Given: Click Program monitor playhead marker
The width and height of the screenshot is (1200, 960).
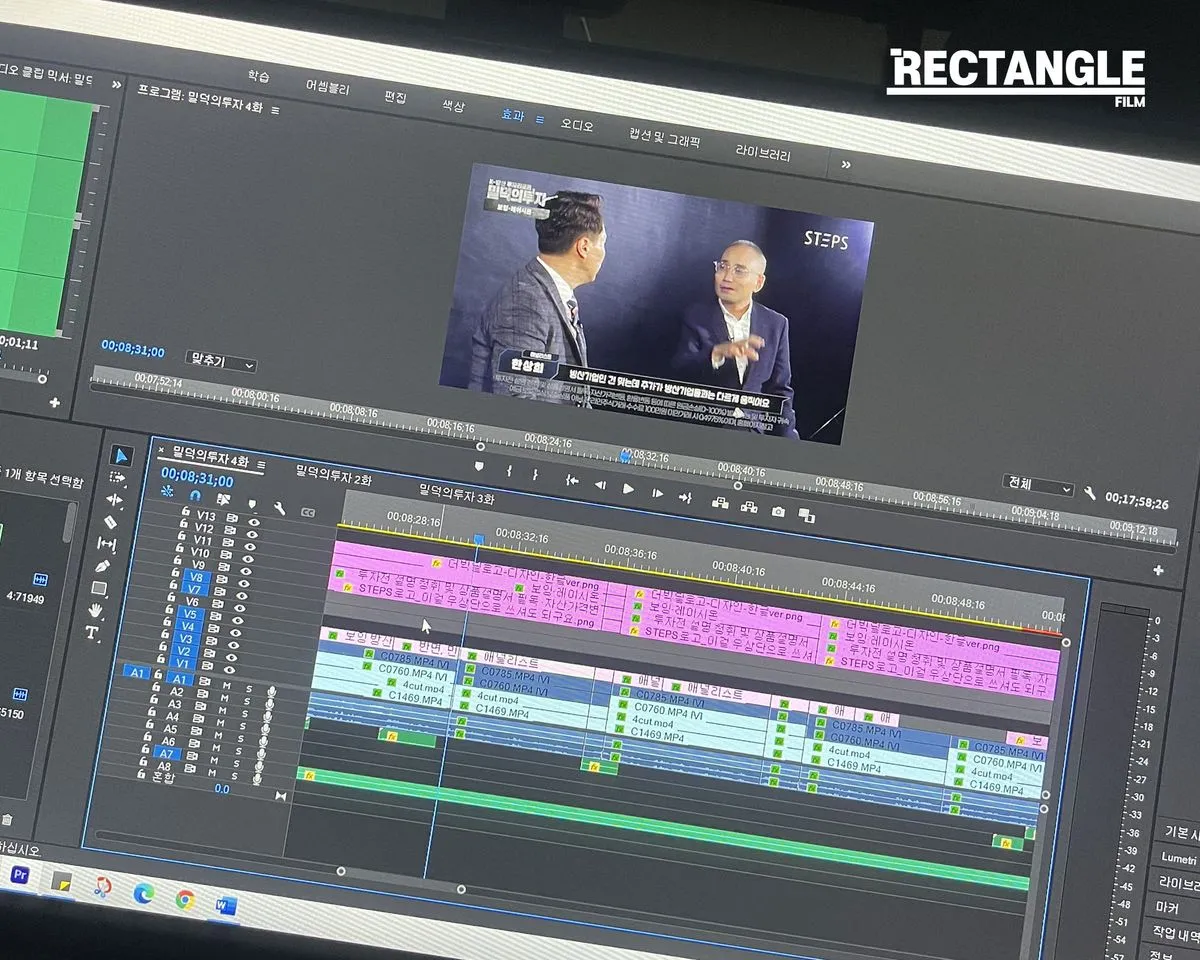Looking at the screenshot, I should point(626,456).
